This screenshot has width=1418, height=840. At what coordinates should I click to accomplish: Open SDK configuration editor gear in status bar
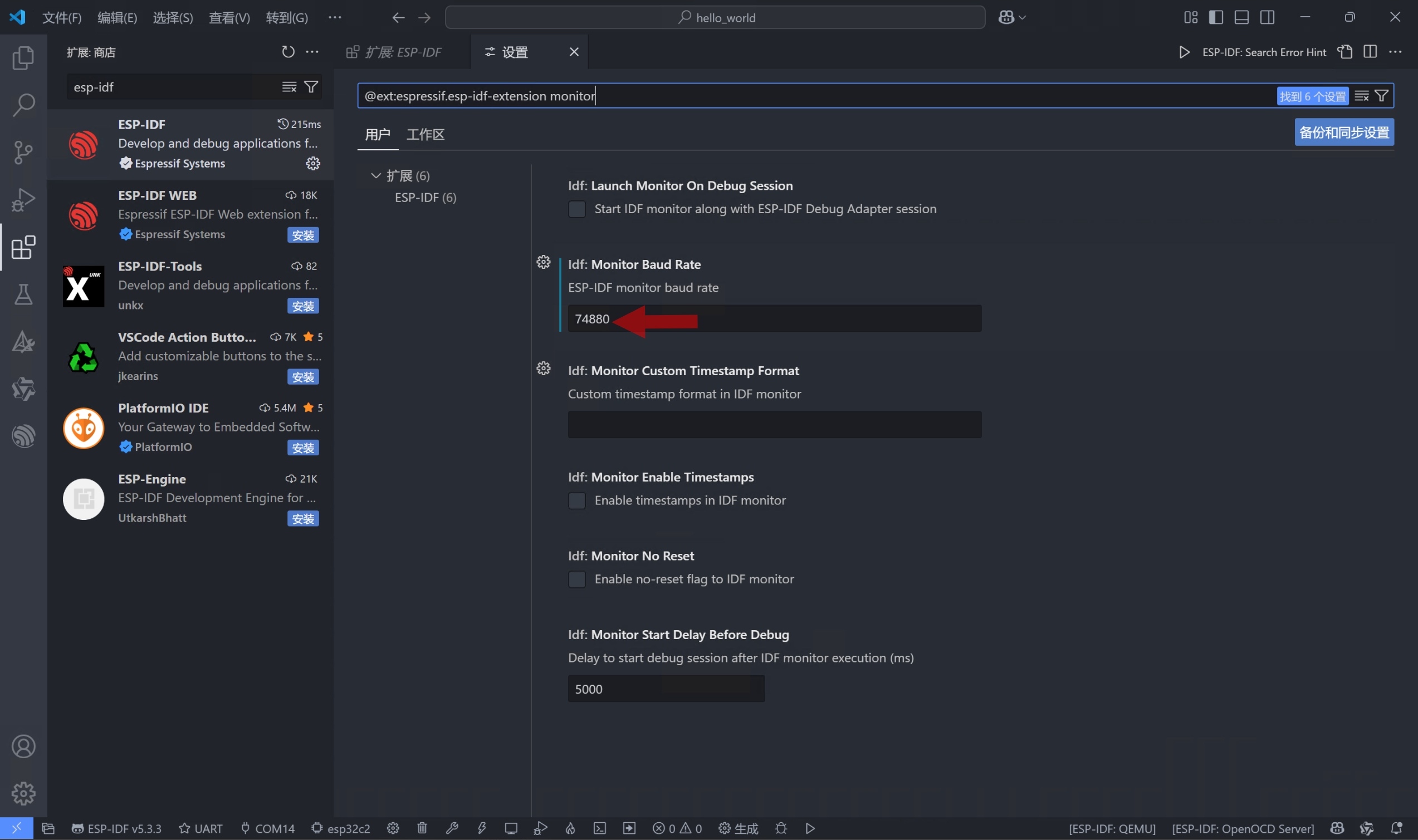[x=393, y=829]
